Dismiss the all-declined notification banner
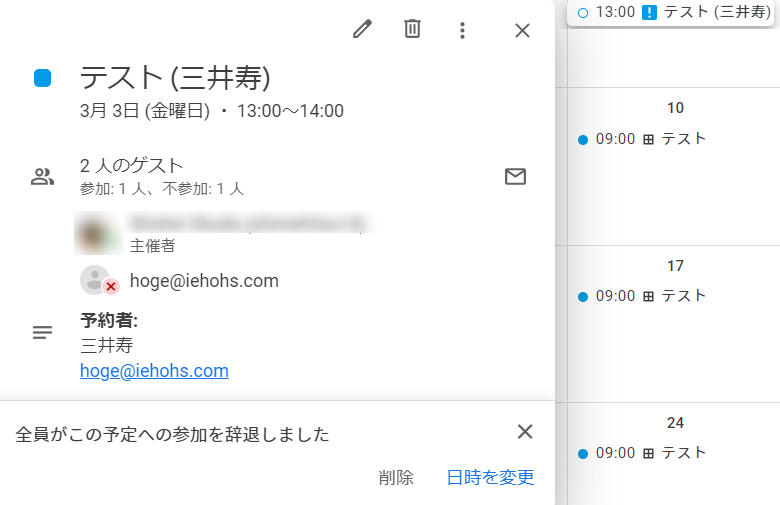Image resolution: width=780 pixels, height=505 pixels. coord(525,431)
